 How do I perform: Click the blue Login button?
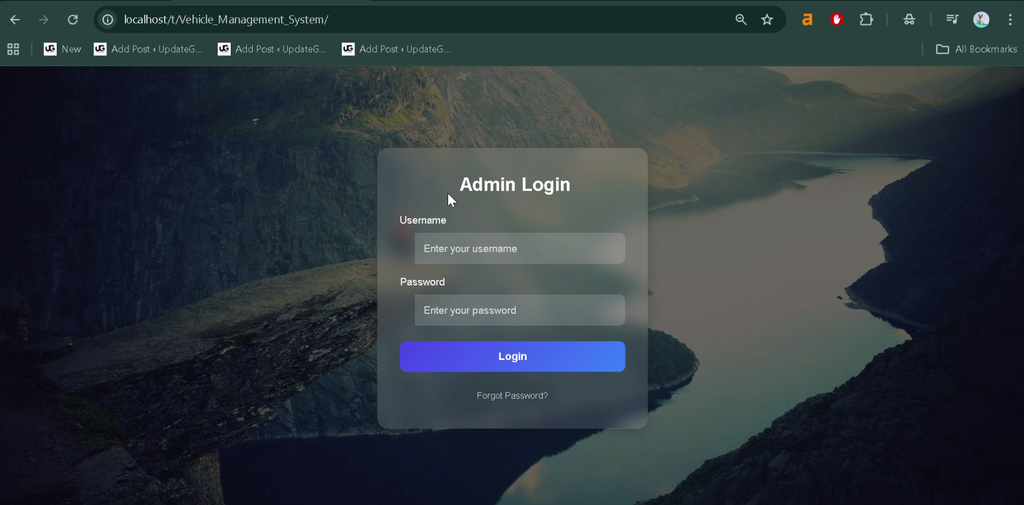tap(513, 356)
